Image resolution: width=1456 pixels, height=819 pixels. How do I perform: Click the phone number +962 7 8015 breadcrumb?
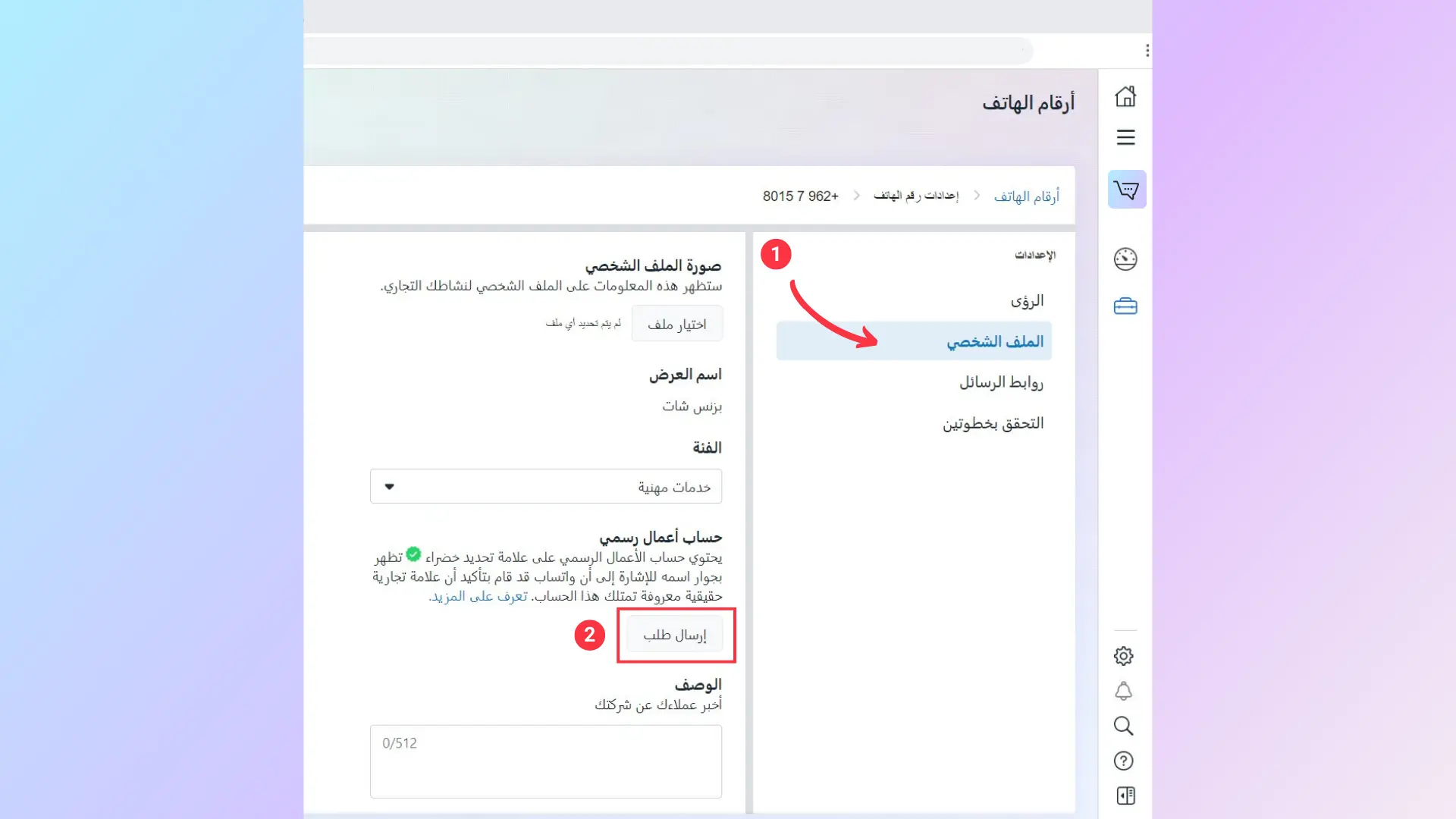pos(801,196)
